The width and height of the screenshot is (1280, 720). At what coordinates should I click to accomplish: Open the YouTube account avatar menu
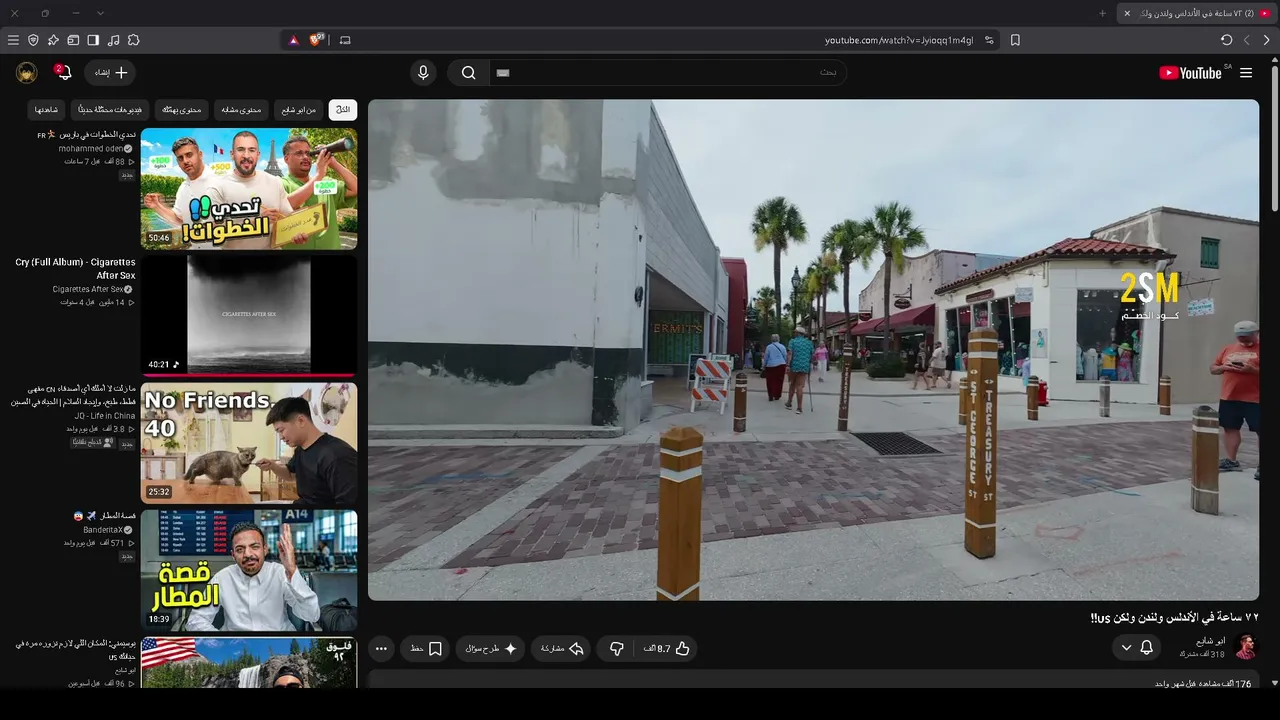coord(27,72)
